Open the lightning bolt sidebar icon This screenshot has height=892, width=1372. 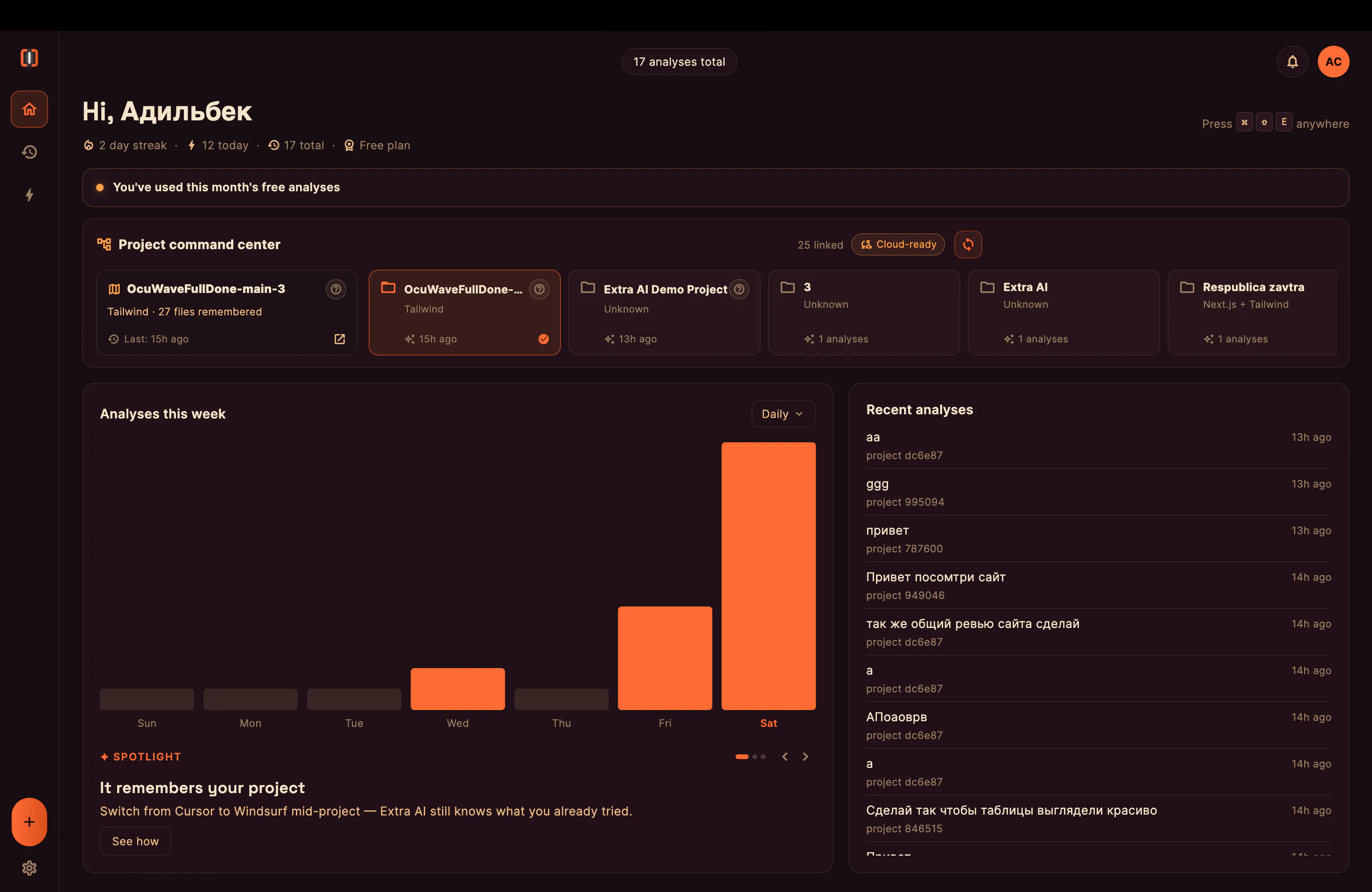[29, 195]
